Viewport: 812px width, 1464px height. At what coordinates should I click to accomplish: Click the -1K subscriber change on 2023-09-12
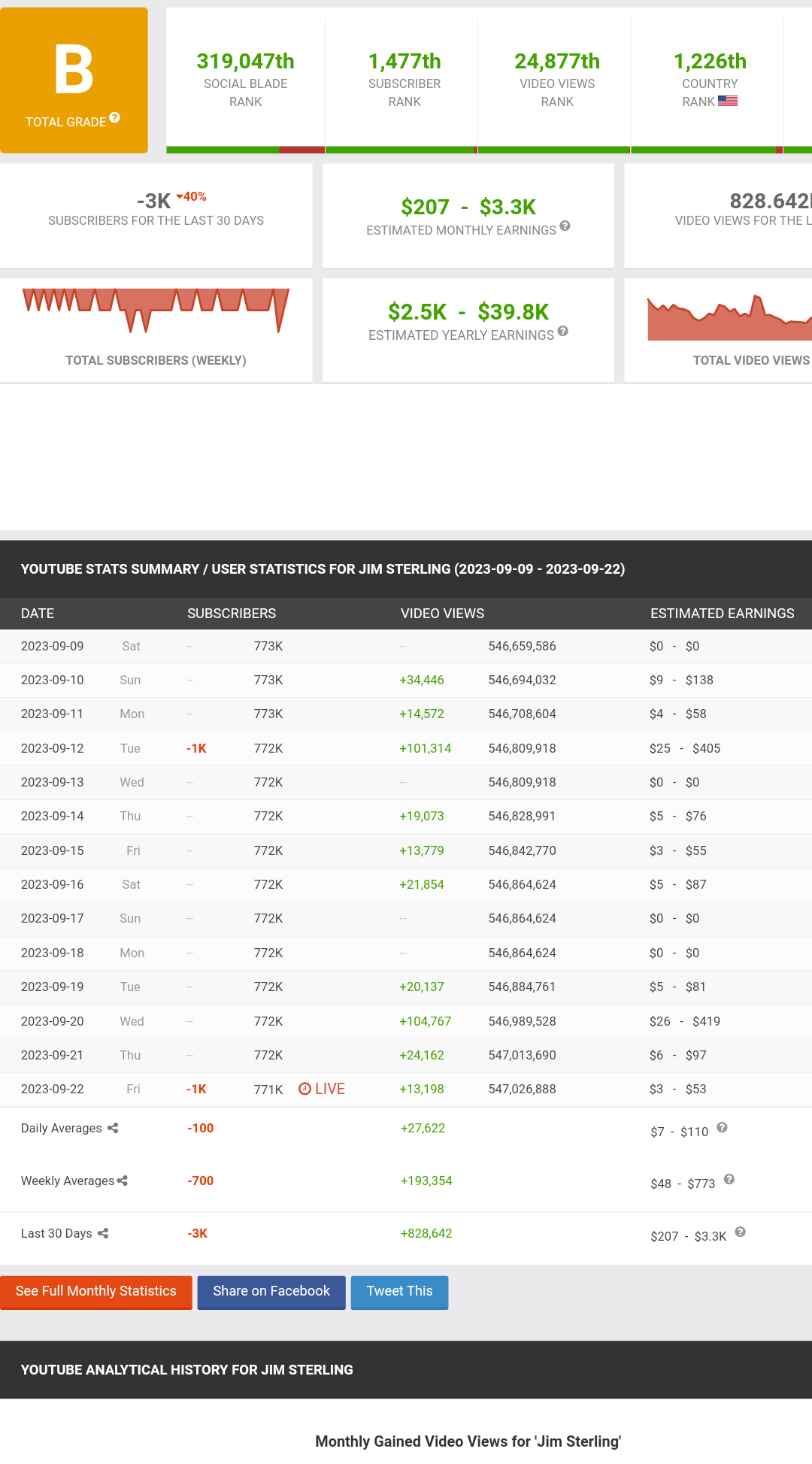196,748
